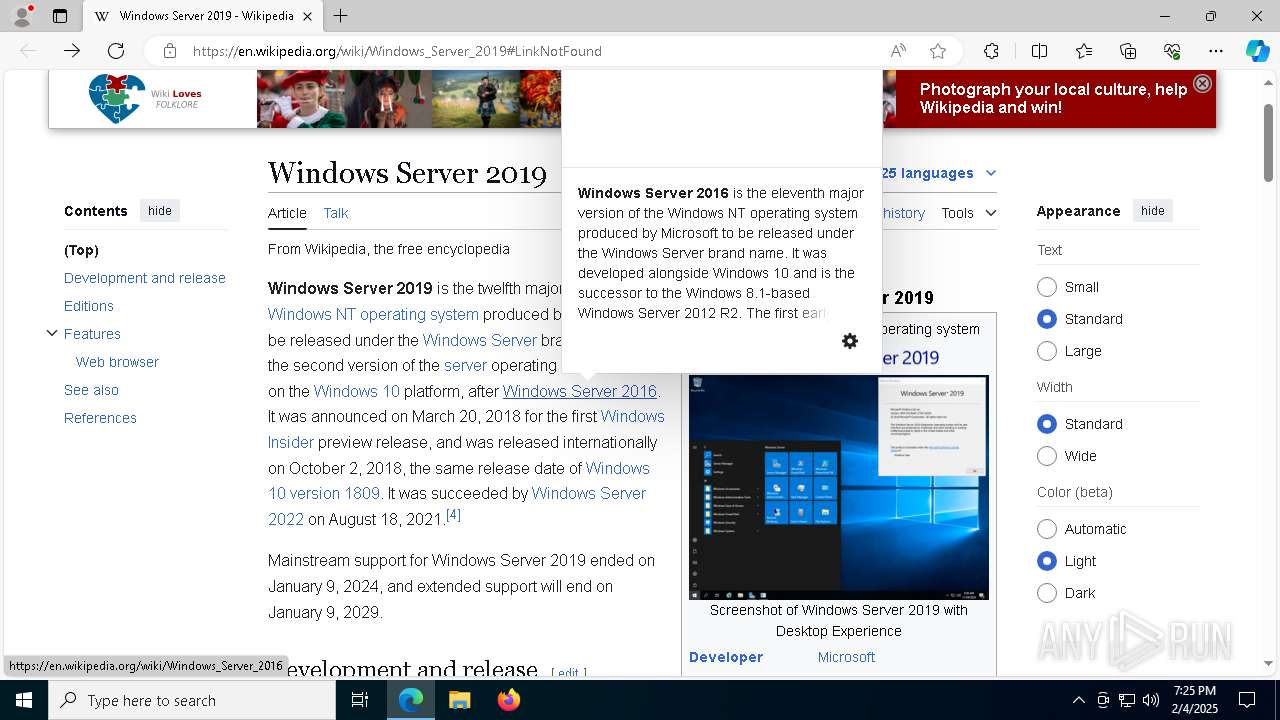The image size is (1280, 720).
Task: Open the Microsoft developer link
Action: coord(846,657)
